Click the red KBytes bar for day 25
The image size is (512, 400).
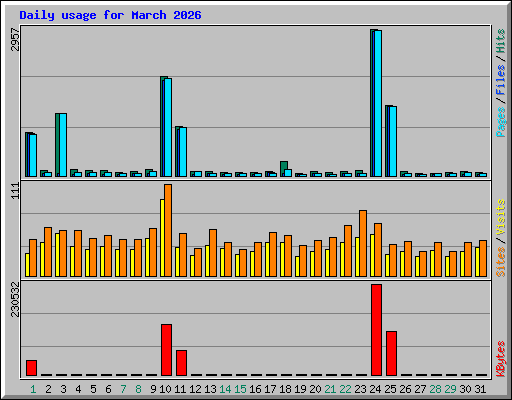pyautogui.click(x=391, y=353)
